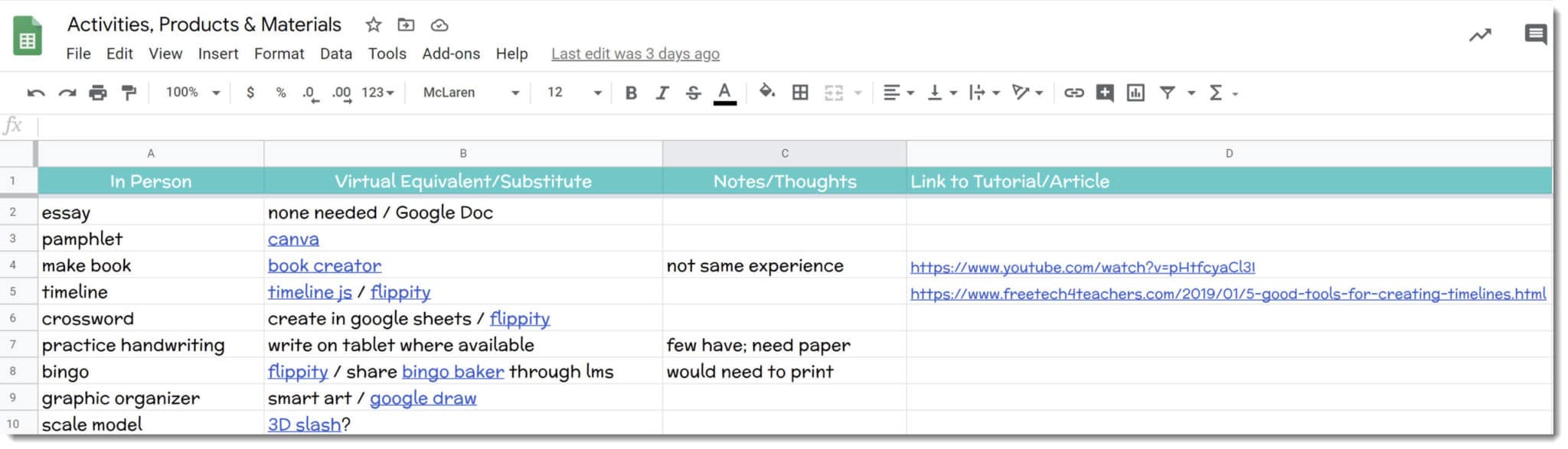Image resolution: width=1568 pixels, height=449 pixels.
Task: Toggle the filter on
Action: point(1167,93)
